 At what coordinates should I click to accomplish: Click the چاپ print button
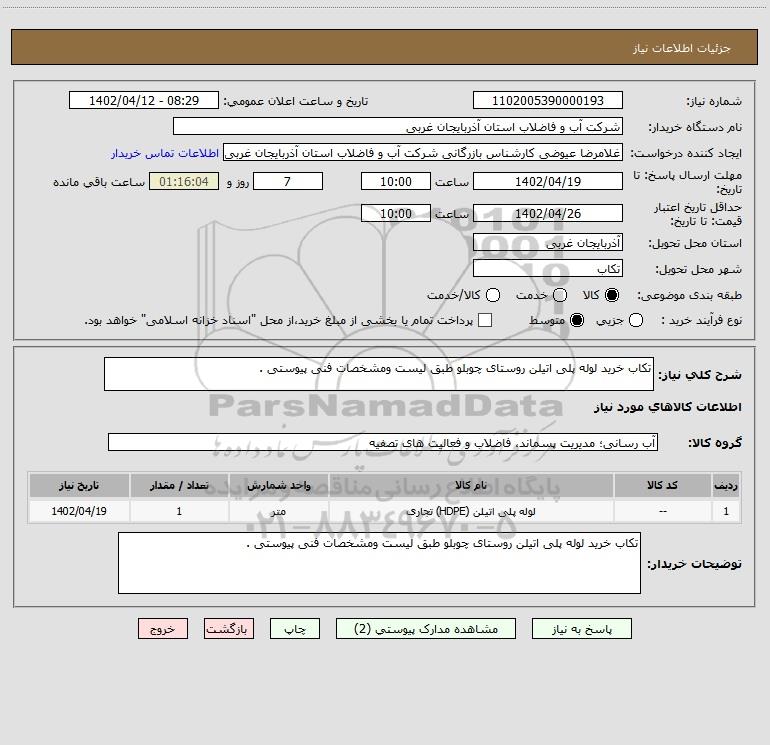pyautogui.click(x=295, y=629)
